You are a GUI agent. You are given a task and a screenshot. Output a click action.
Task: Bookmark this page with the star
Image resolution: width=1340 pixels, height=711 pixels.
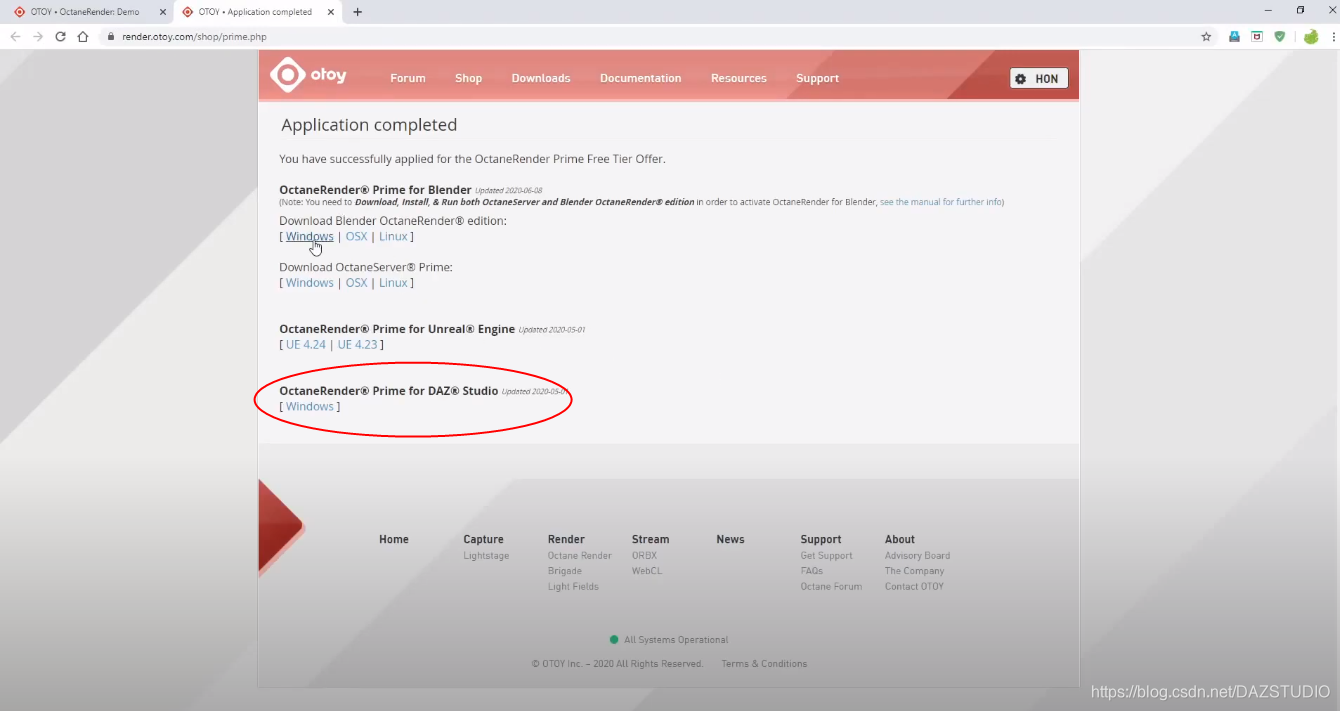(x=1206, y=37)
